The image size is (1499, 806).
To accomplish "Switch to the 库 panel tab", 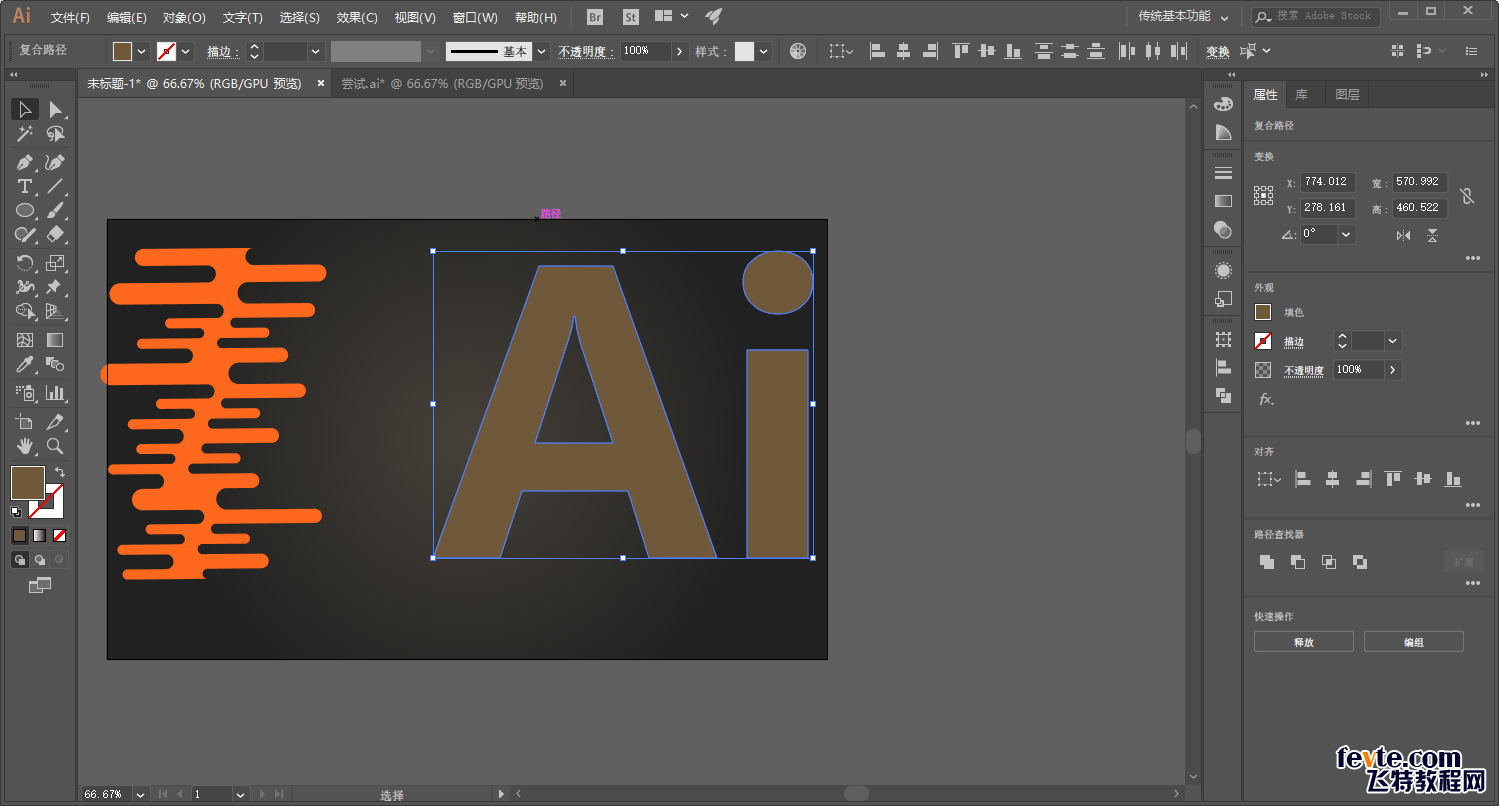I will pyautogui.click(x=1301, y=95).
